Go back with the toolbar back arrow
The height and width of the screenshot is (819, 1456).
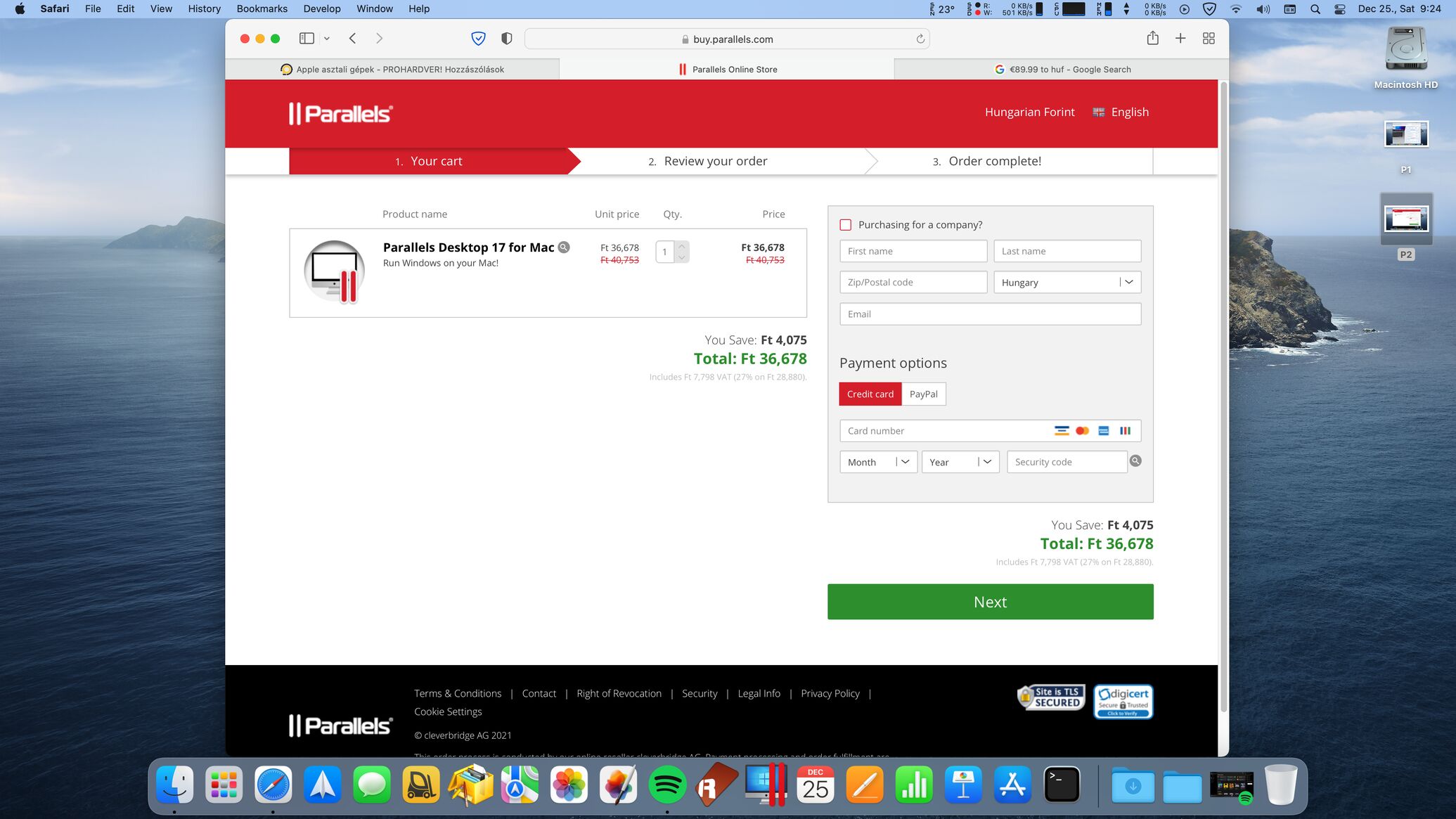[352, 39]
